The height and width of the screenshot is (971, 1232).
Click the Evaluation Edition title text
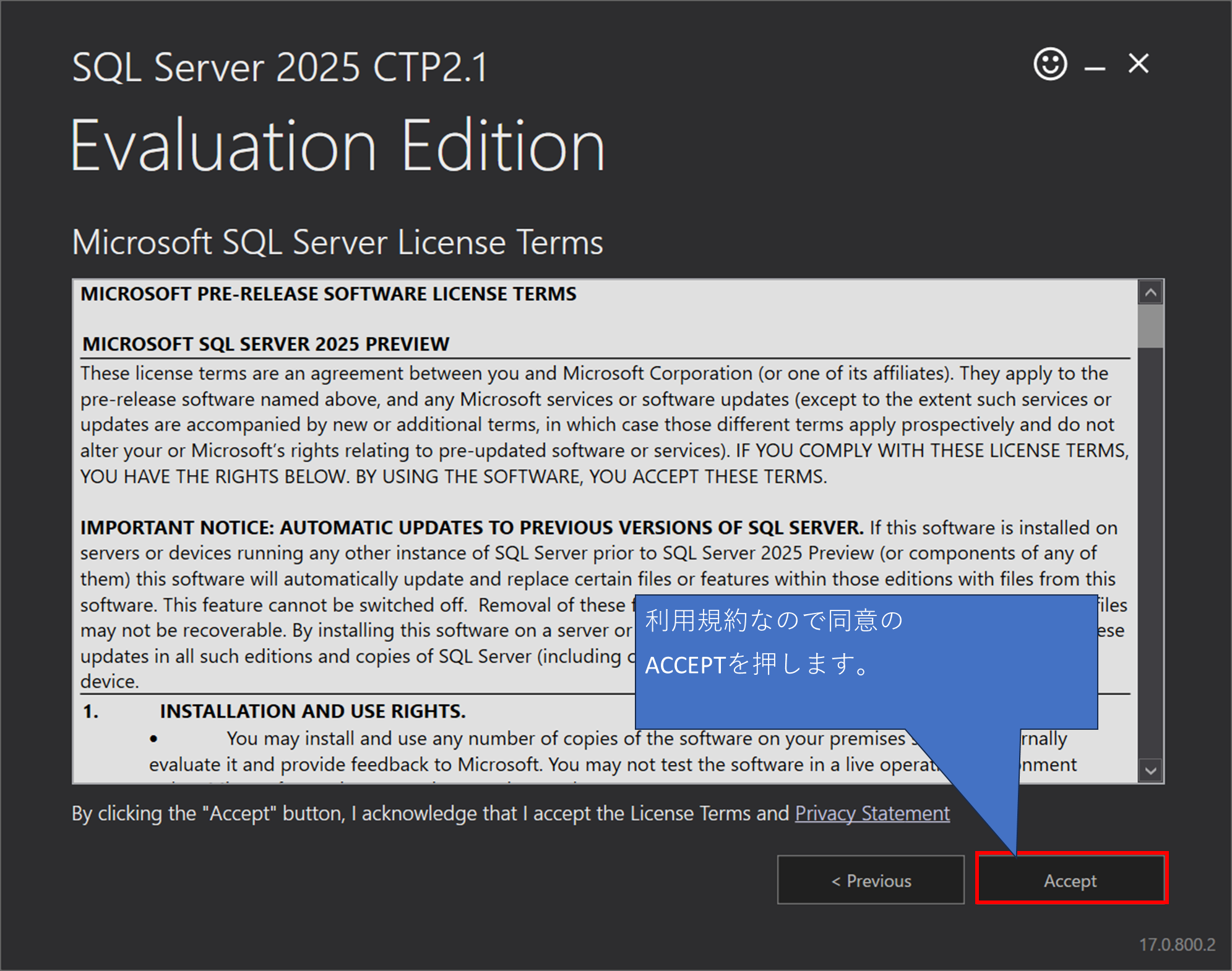(x=338, y=143)
